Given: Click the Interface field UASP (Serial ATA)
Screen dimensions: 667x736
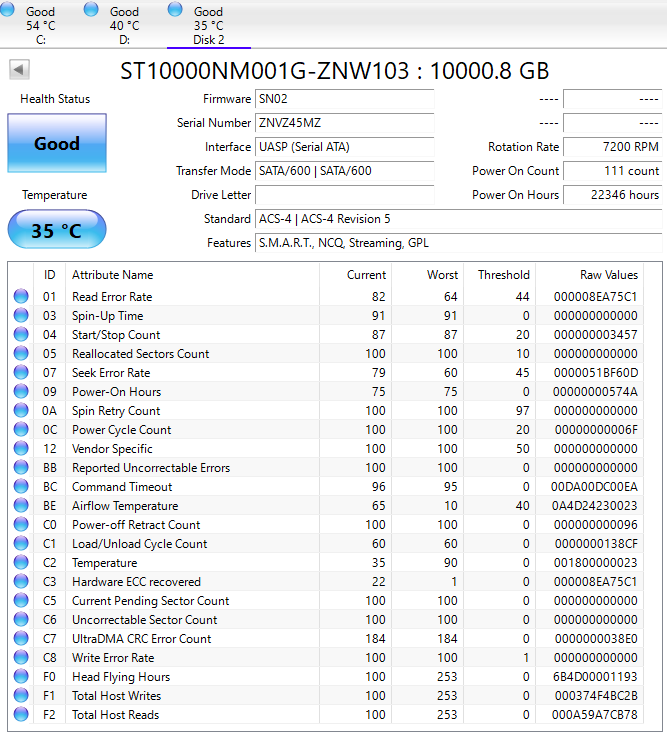Looking at the screenshot, I should coord(345,147).
